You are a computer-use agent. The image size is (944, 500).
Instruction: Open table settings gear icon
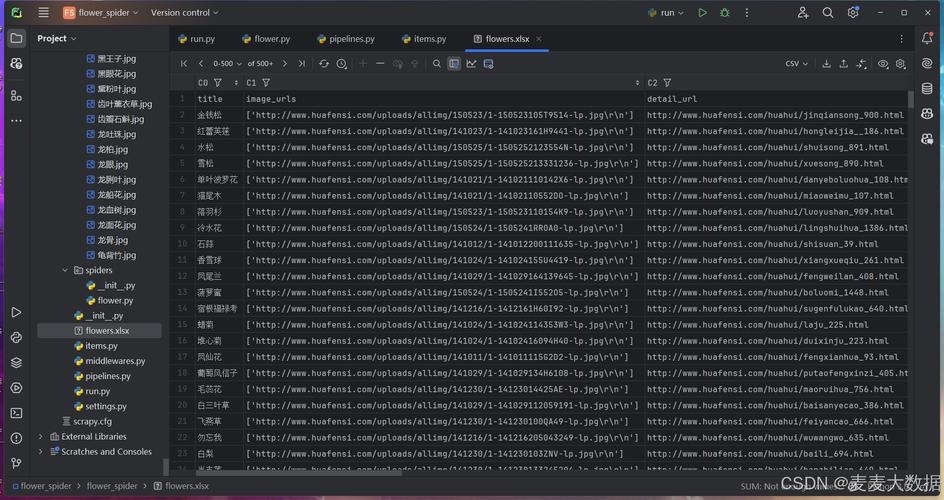click(x=901, y=64)
